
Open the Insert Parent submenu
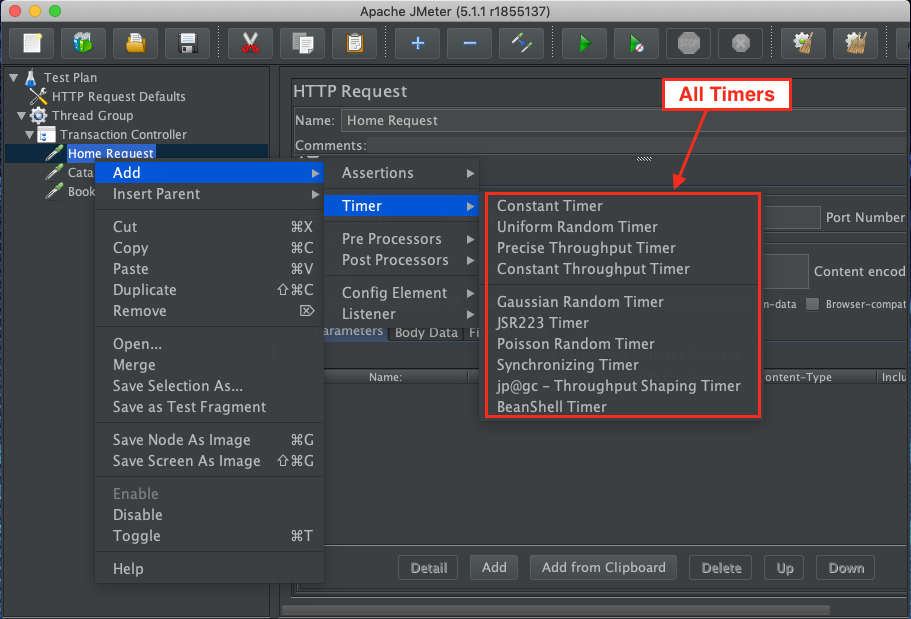tap(209, 194)
